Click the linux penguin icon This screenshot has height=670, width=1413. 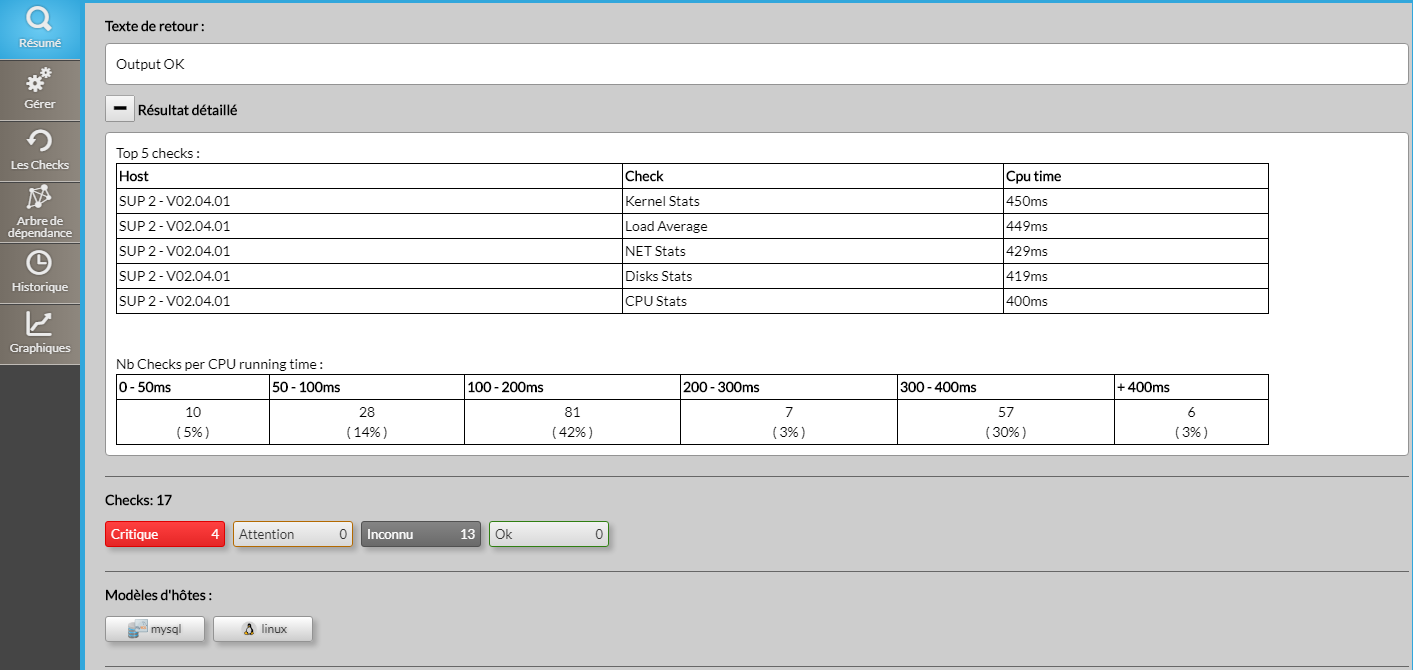click(x=249, y=629)
